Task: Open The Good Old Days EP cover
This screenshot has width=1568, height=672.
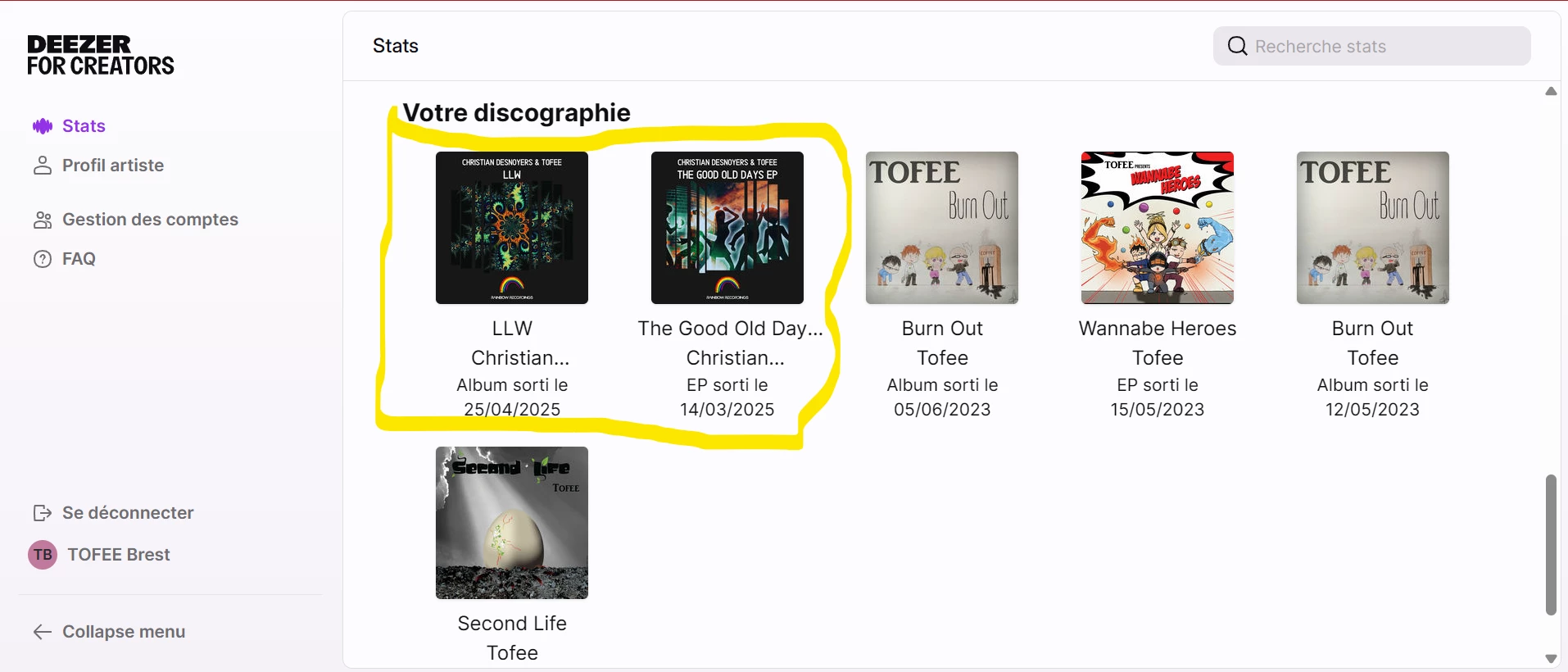Action: point(727,228)
